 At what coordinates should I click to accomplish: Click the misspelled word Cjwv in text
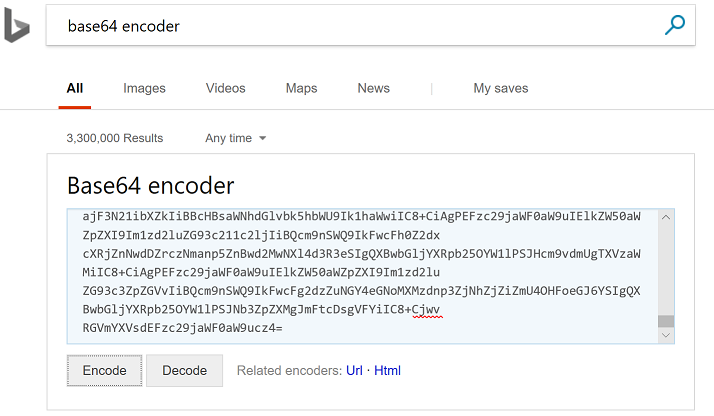click(x=426, y=309)
